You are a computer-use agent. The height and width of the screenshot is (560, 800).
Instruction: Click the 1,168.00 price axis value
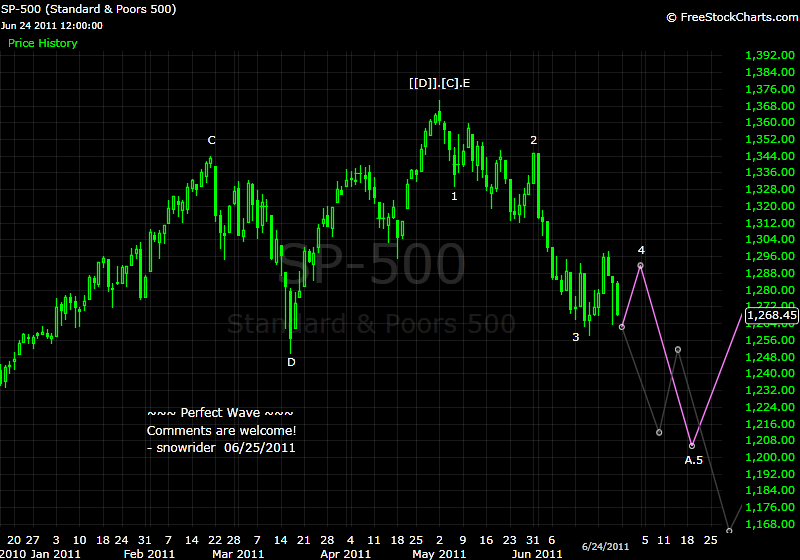pos(770,524)
